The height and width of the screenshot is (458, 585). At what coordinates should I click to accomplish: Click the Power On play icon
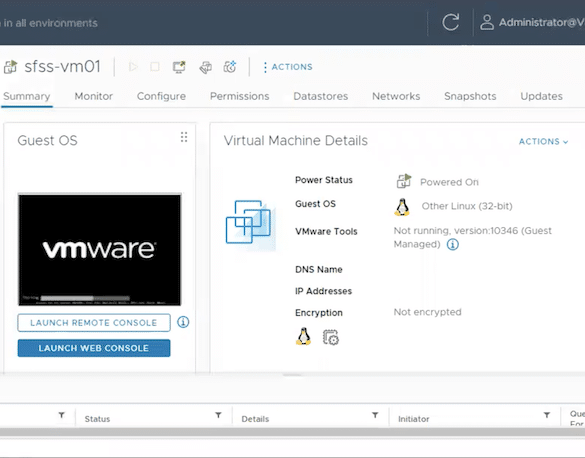(133, 67)
